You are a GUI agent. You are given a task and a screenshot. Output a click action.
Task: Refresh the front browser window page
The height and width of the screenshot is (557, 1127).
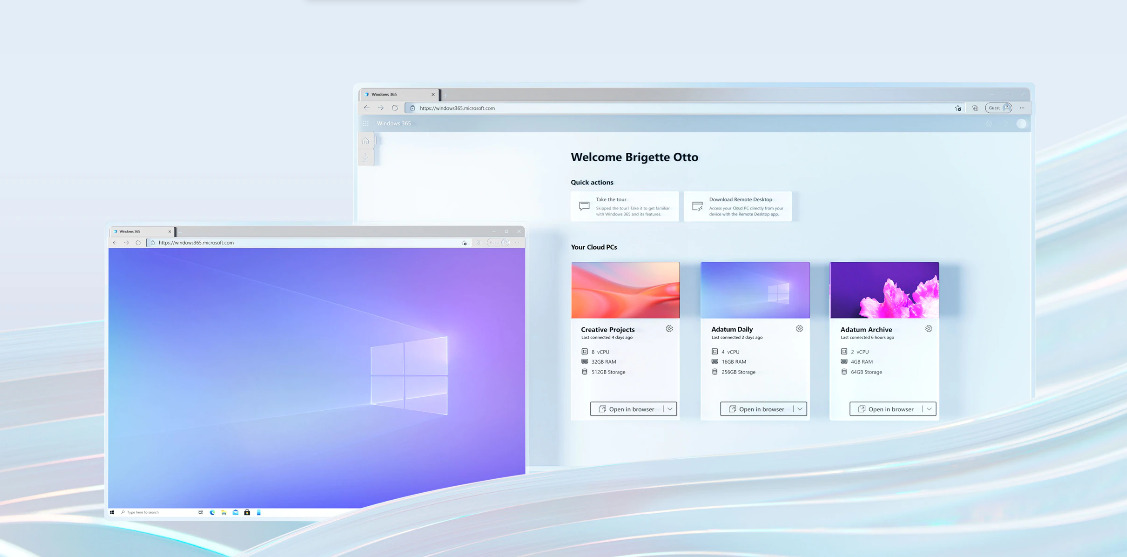138,243
